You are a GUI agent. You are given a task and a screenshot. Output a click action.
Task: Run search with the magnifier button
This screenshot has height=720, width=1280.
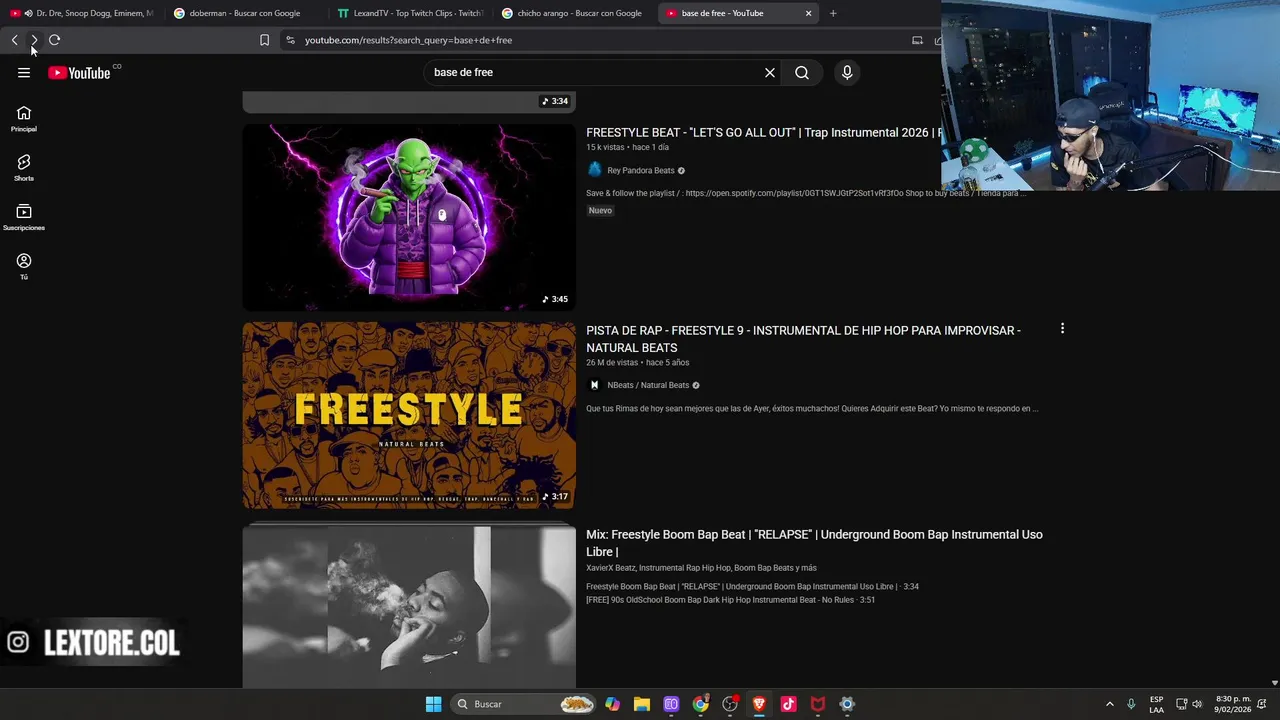pyautogui.click(x=802, y=72)
